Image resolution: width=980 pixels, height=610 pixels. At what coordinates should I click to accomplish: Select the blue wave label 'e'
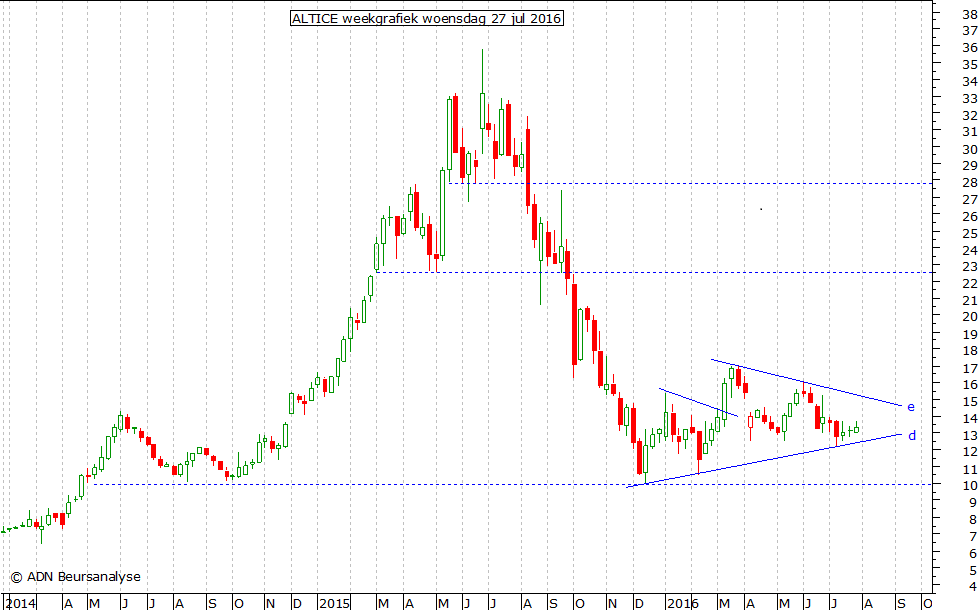coord(911,407)
